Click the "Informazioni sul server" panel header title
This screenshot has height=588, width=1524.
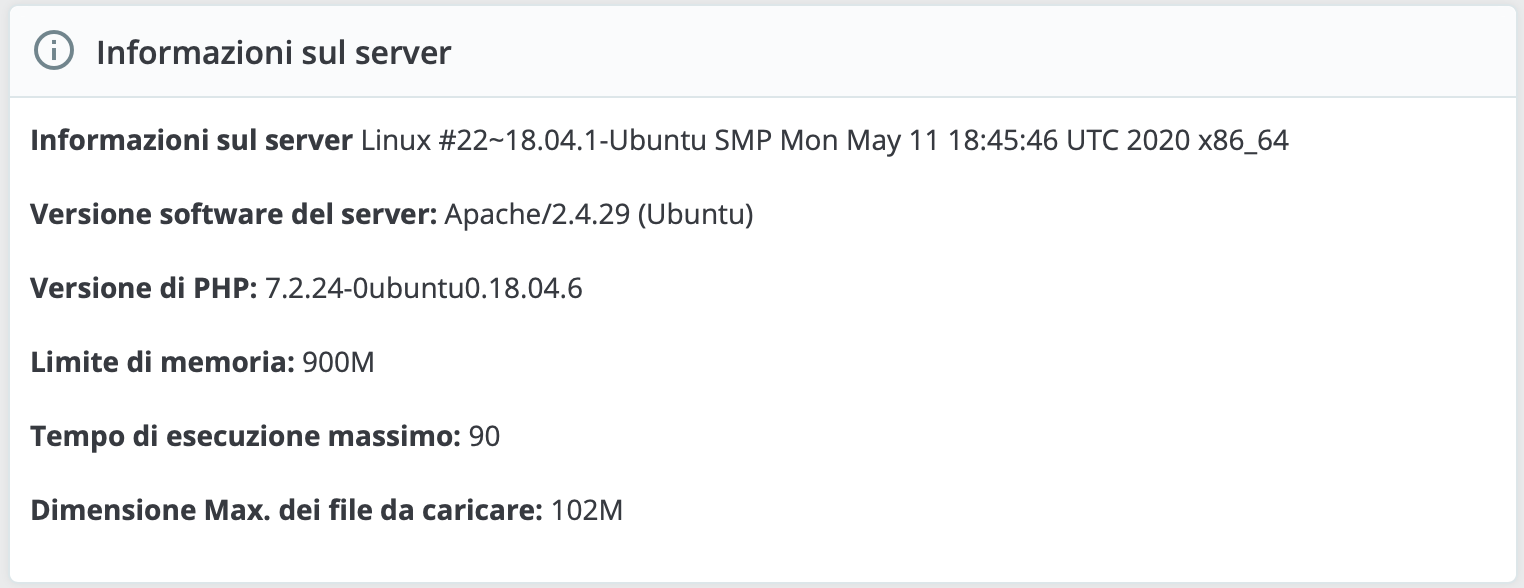click(273, 53)
